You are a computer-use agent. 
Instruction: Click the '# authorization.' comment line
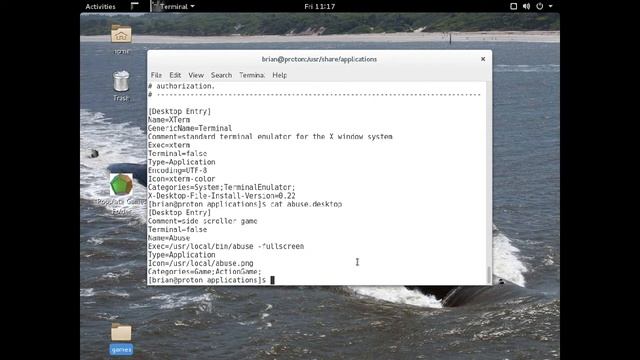(x=181, y=86)
